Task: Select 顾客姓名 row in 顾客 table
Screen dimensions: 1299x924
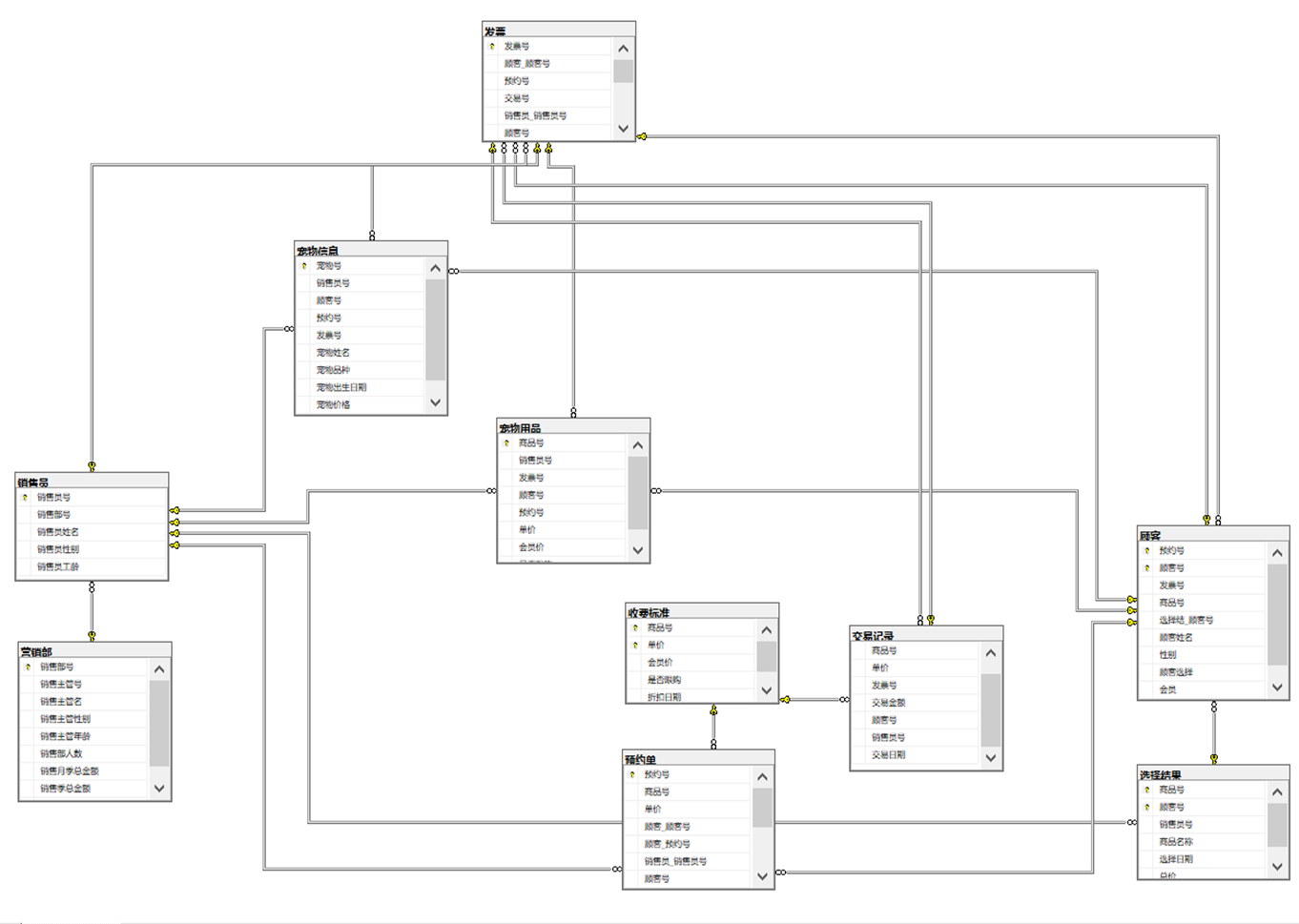Action: click(x=1204, y=637)
